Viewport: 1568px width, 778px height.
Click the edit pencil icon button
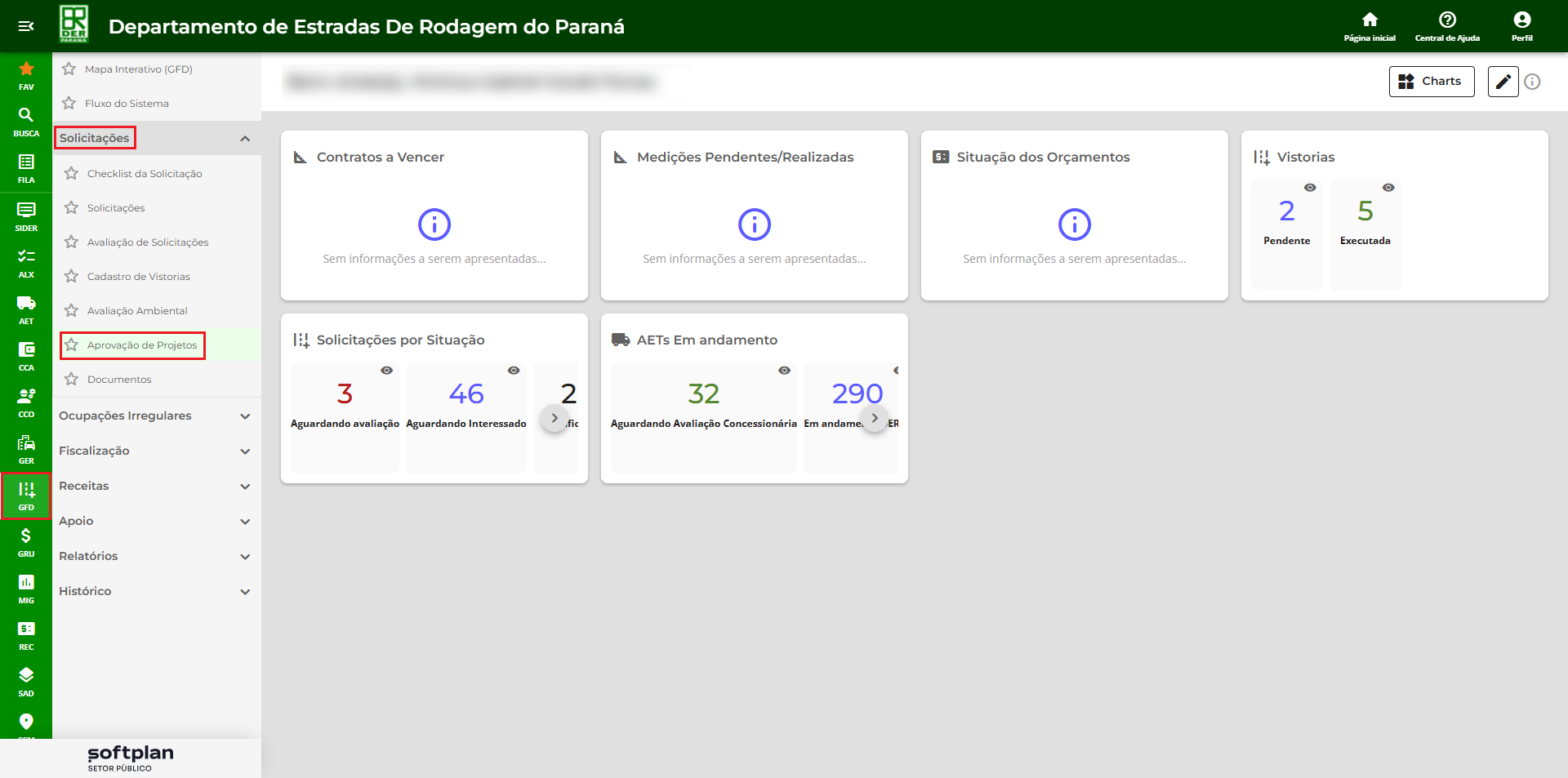pos(1502,82)
